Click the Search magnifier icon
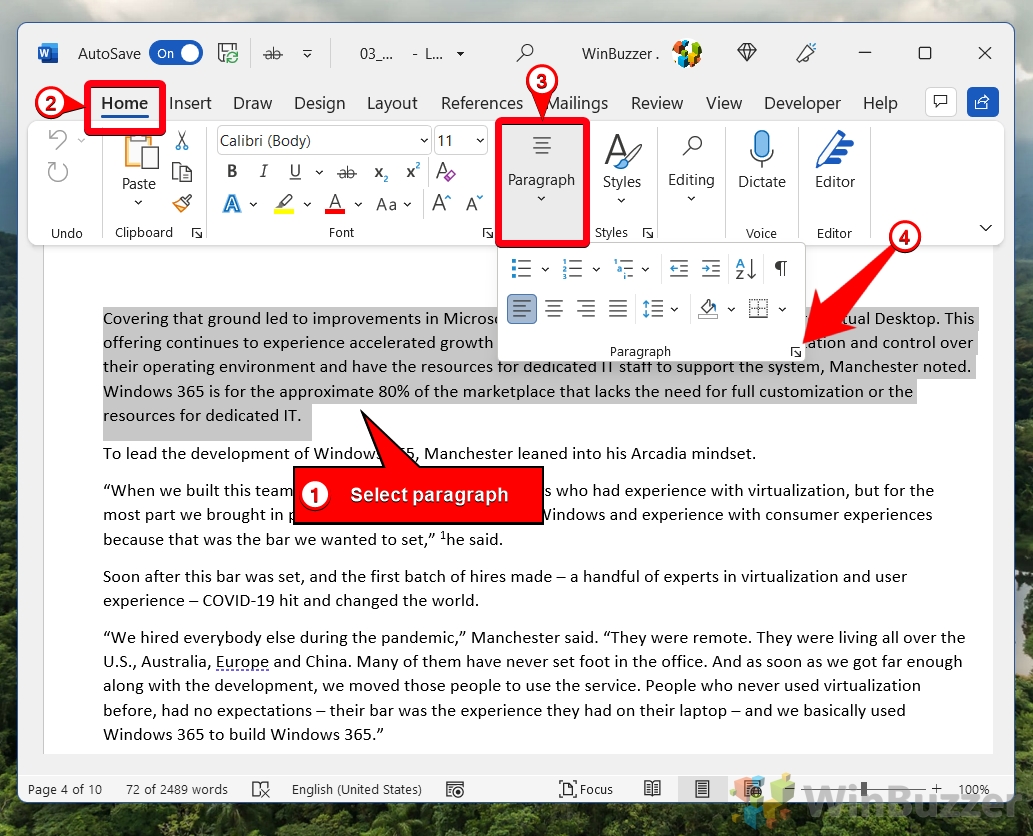1033x836 pixels. coord(524,53)
